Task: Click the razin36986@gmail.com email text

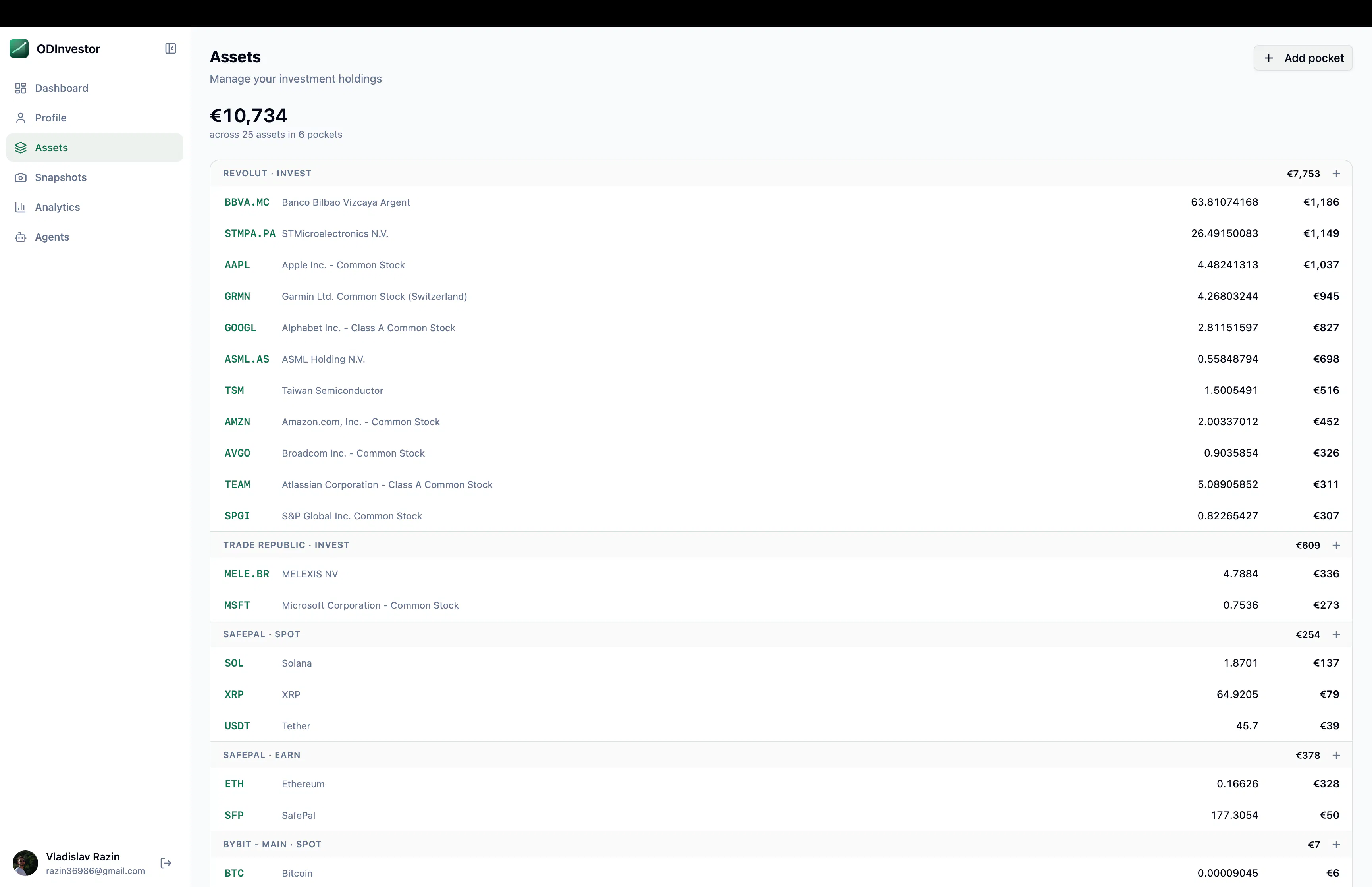Action: click(96, 871)
